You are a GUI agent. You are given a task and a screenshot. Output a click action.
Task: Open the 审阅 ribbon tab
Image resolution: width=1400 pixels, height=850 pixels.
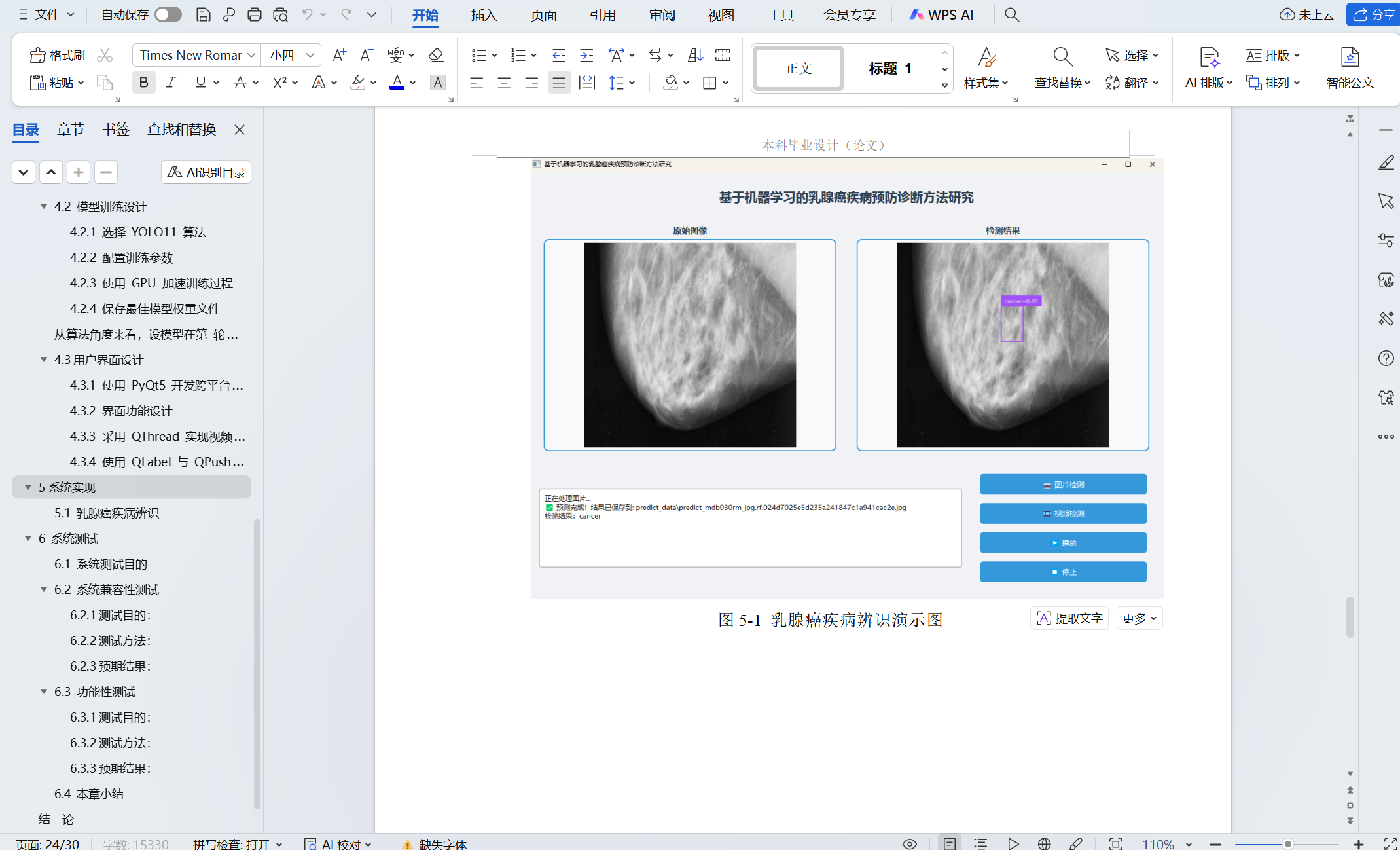[662, 15]
